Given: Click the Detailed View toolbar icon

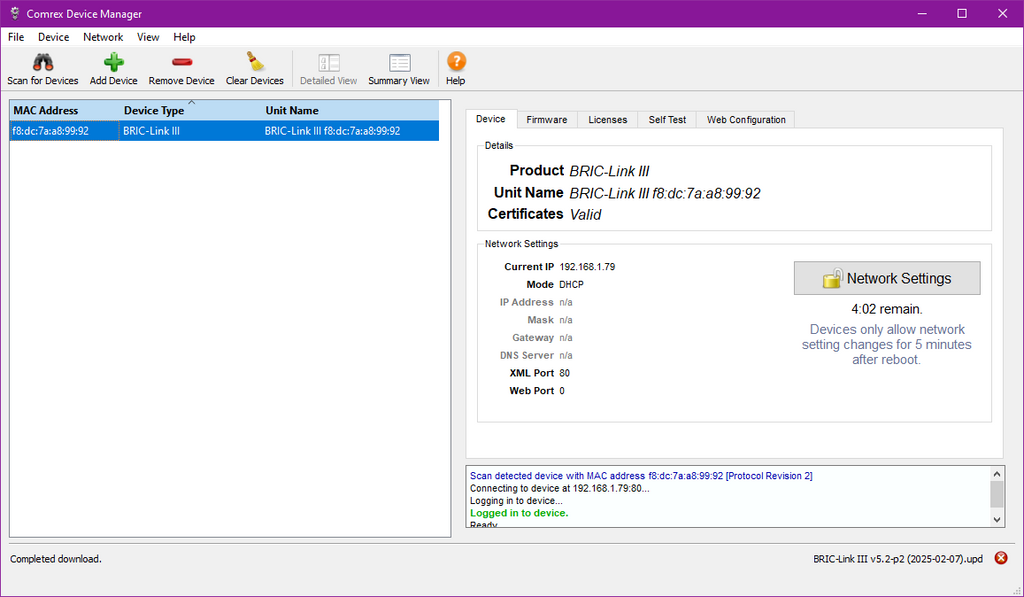Looking at the screenshot, I should click(328, 63).
